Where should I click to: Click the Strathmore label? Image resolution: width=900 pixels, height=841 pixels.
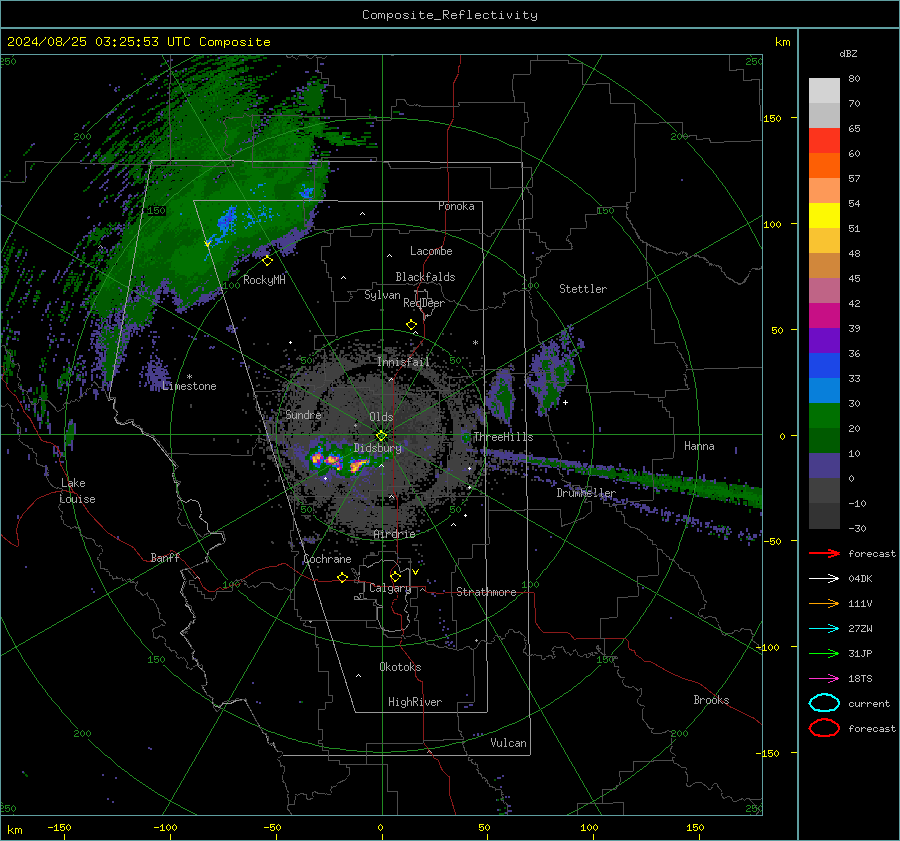click(486, 592)
